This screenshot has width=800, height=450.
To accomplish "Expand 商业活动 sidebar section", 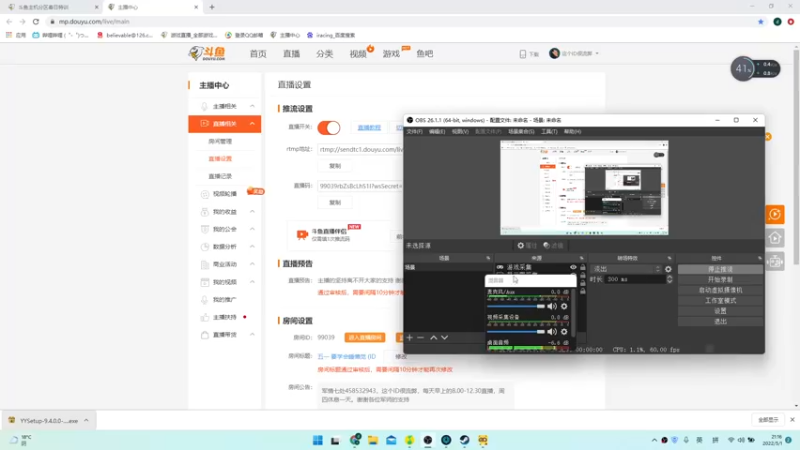I will click(x=252, y=264).
